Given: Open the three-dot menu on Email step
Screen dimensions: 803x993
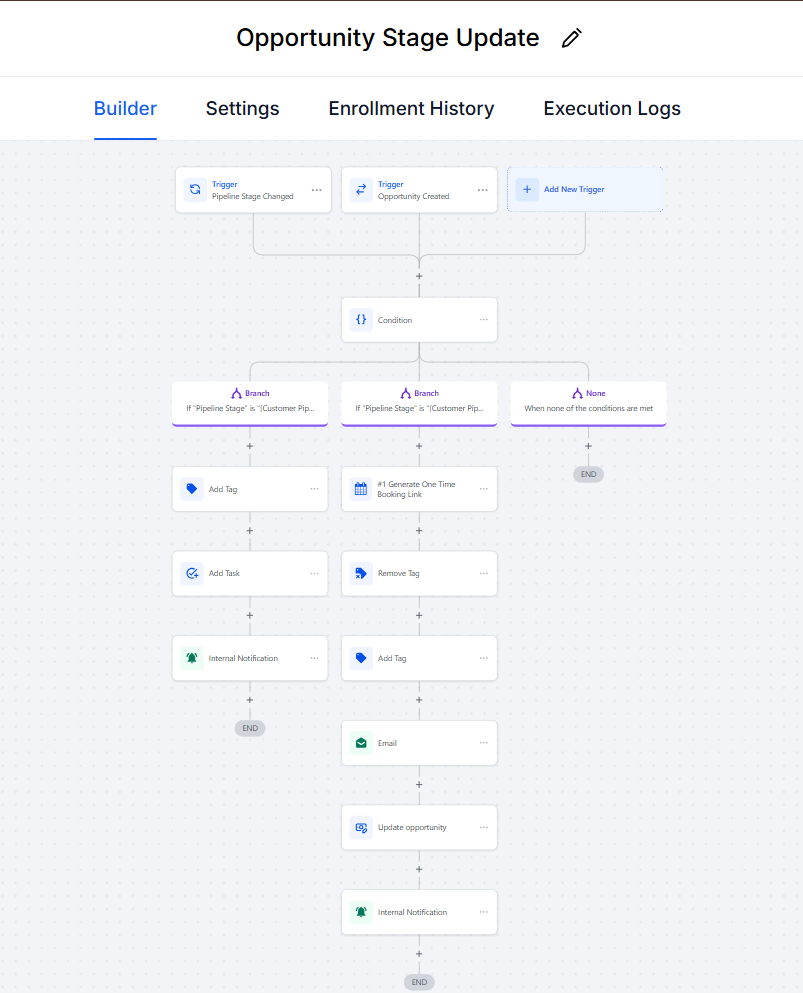Looking at the screenshot, I should tap(484, 743).
